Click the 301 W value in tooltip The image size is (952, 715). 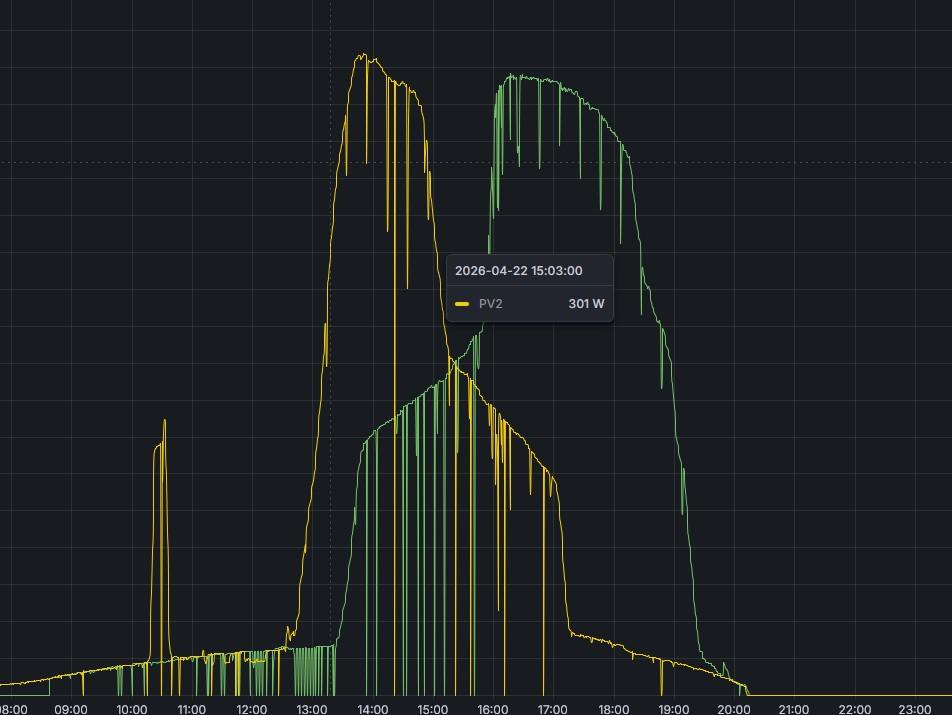(586, 304)
